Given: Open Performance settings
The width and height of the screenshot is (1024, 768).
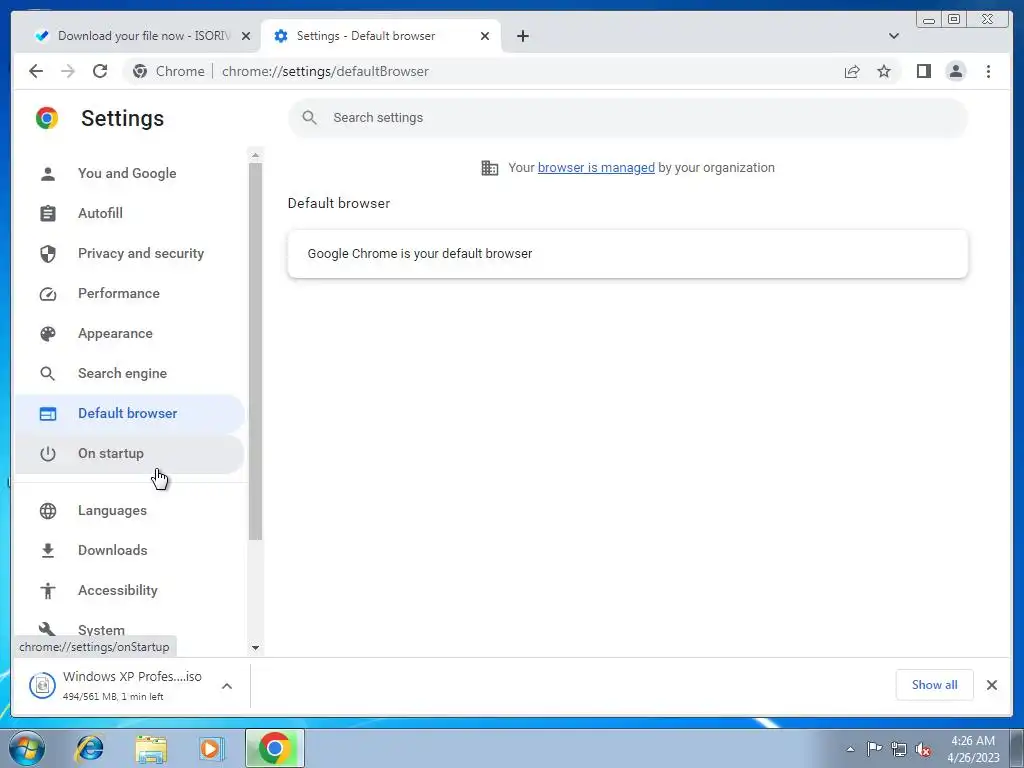Looking at the screenshot, I should pyautogui.click(x=129, y=293).
